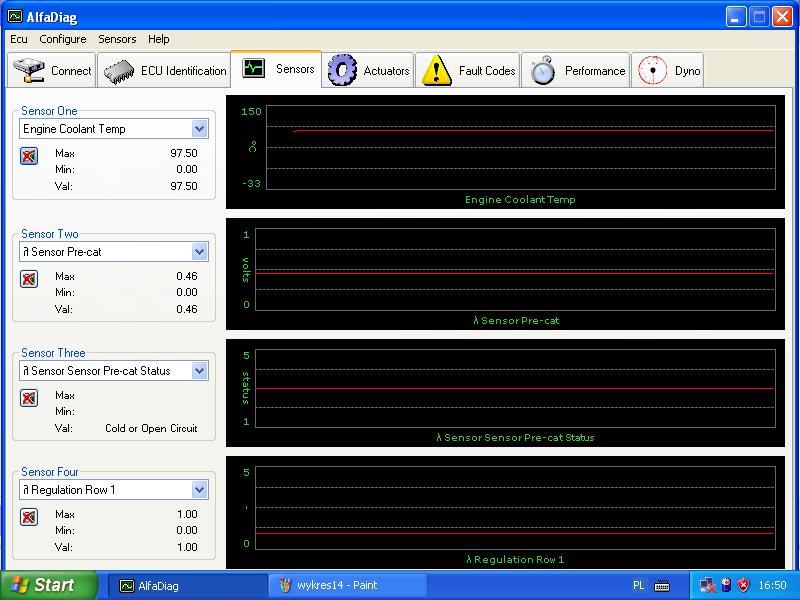The height and width of the screenshot is (600, 800).
Task: Click the Connect tab icon
Action: pyautogui.click(x=28, y=71)
